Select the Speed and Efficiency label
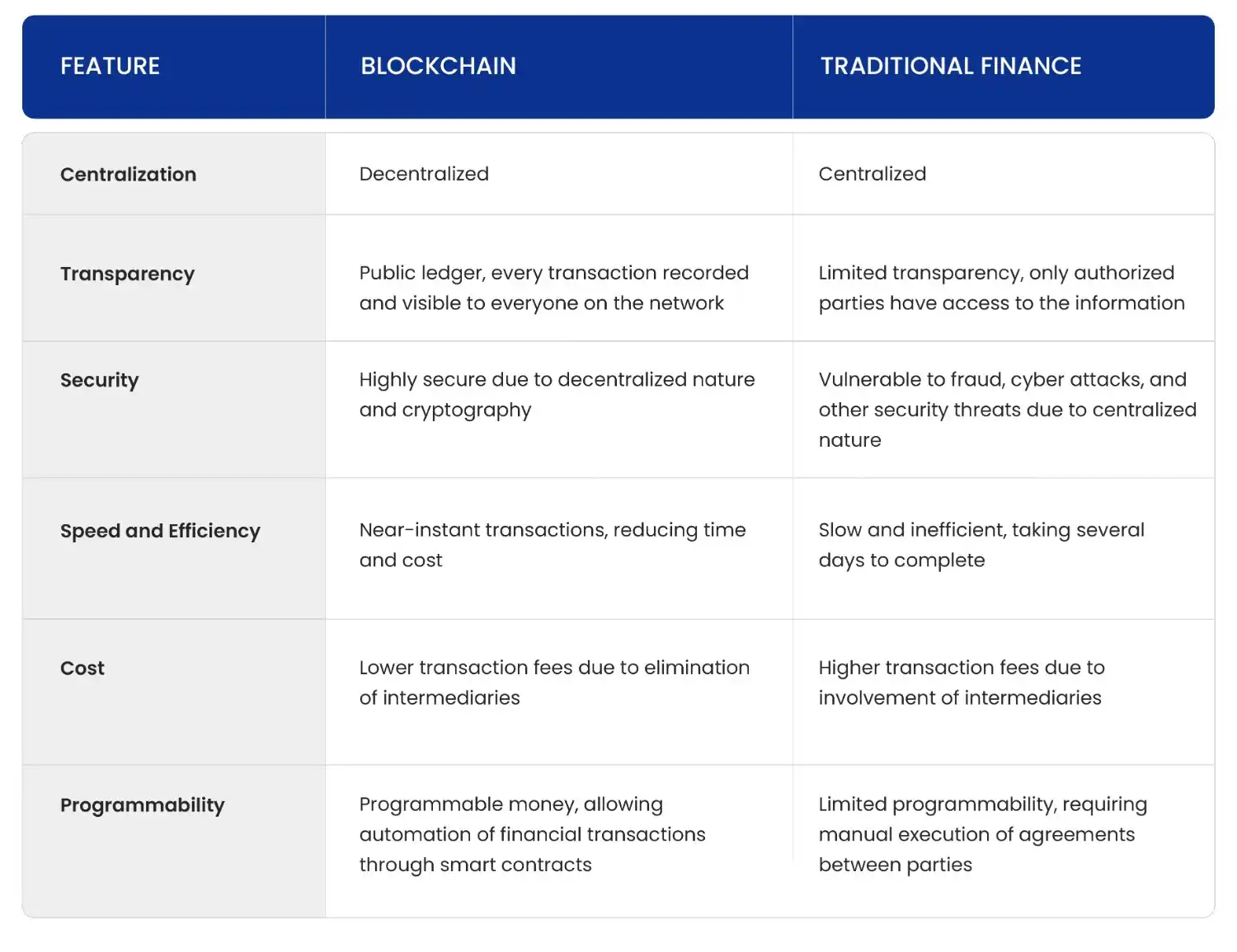This screenshot has height=952, width=1237. click(x=160, y=531)
